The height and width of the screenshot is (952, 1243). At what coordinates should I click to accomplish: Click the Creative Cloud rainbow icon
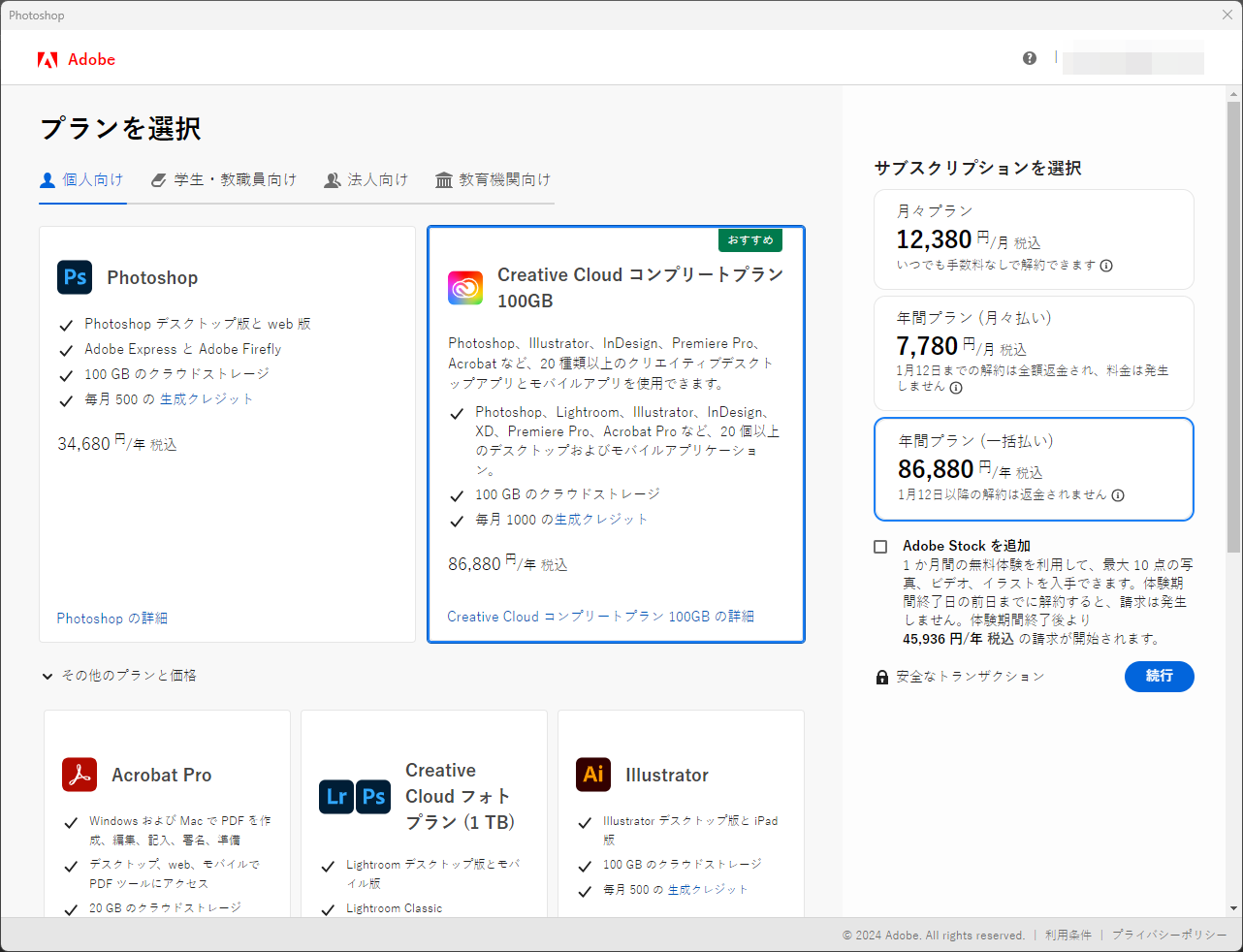tap(465, 288)
